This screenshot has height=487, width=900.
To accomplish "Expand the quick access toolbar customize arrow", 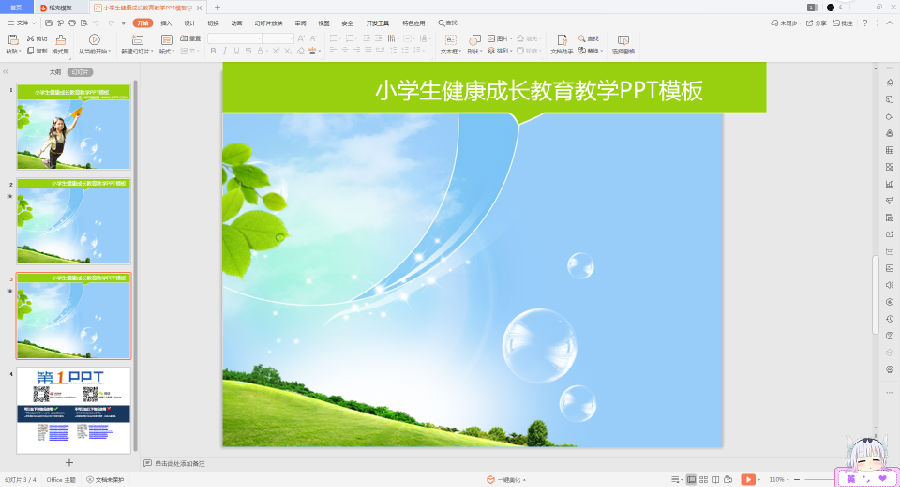I will pyautogui.click(x=123, y=23).
